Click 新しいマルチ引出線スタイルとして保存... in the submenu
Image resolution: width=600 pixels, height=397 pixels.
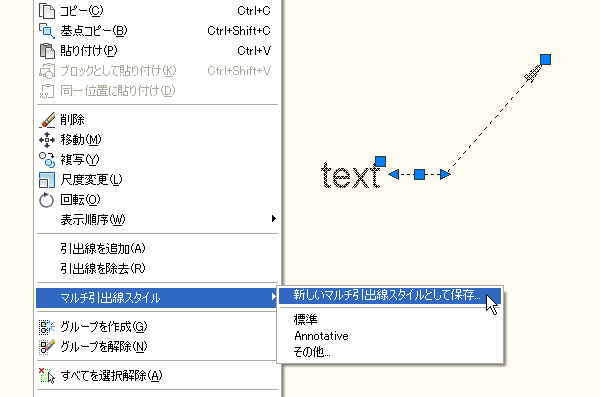click(x=390, y=296)
